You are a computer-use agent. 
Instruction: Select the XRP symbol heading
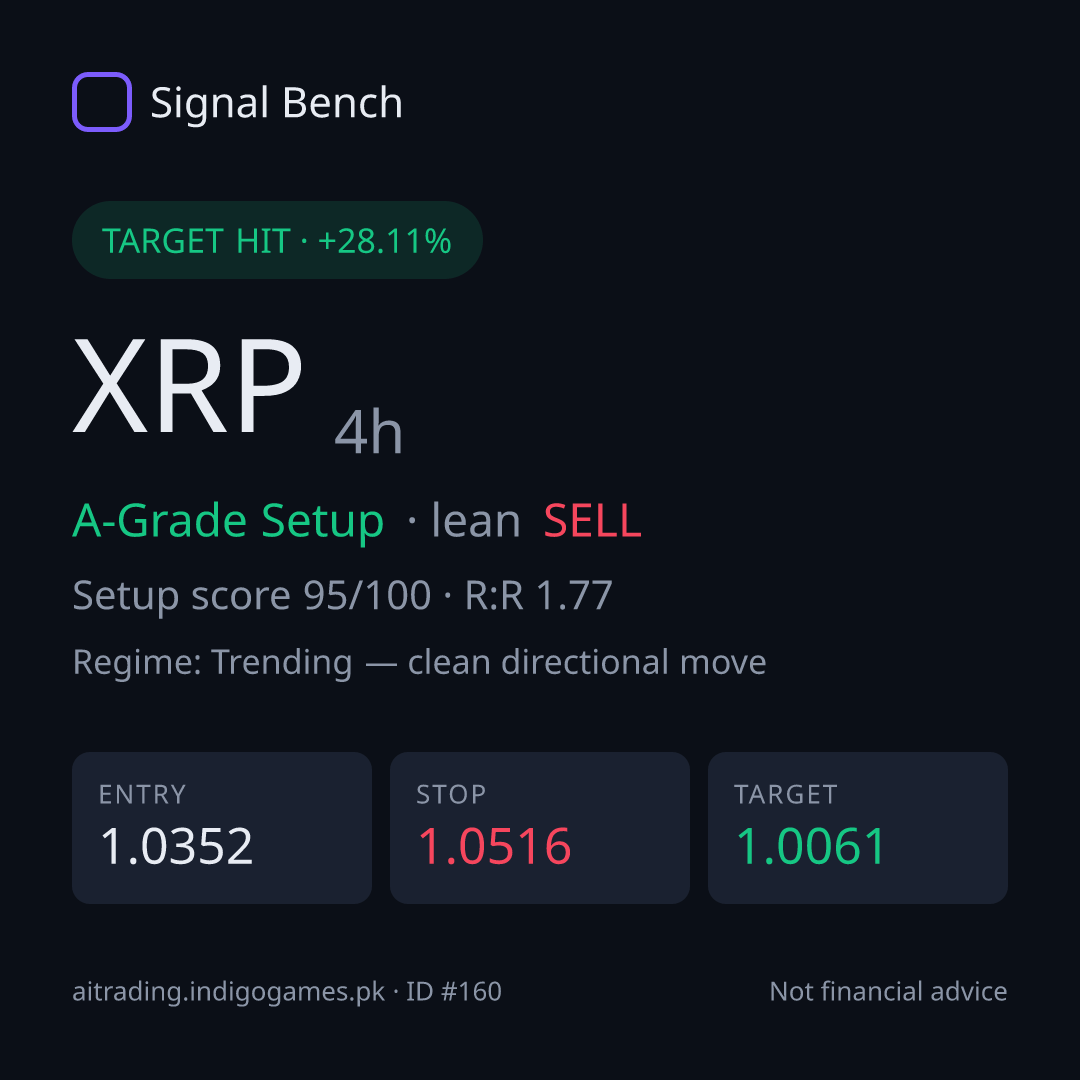coord(187,386)
